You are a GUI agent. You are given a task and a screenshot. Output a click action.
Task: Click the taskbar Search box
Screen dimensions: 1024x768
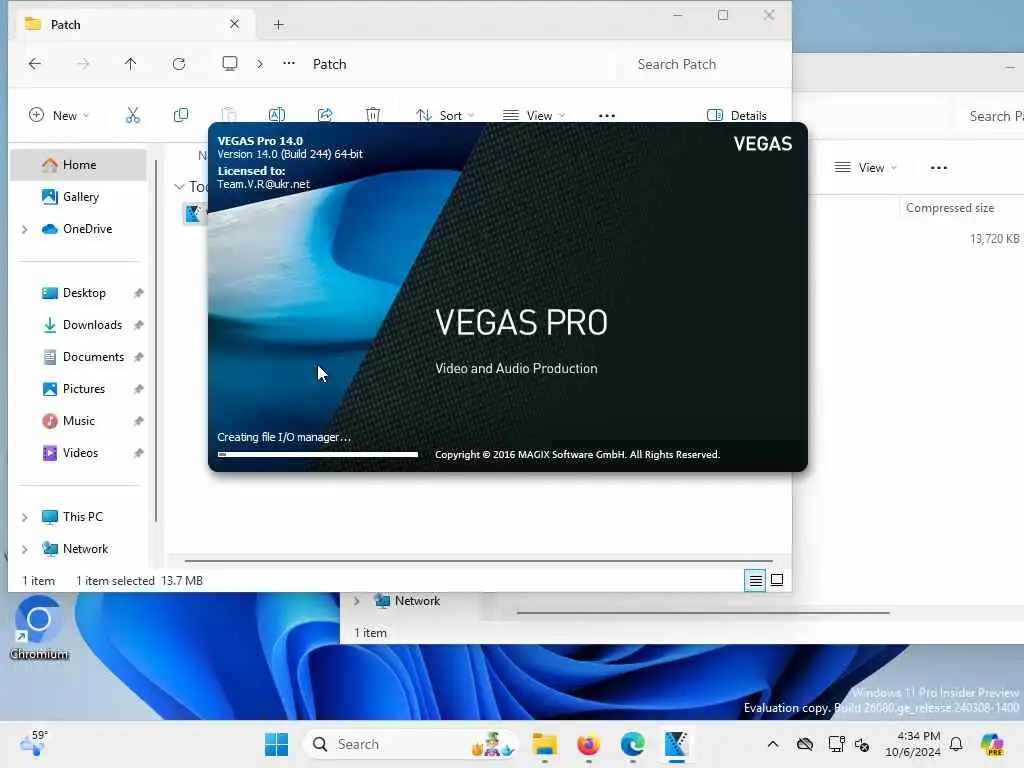tap(411, 744)
